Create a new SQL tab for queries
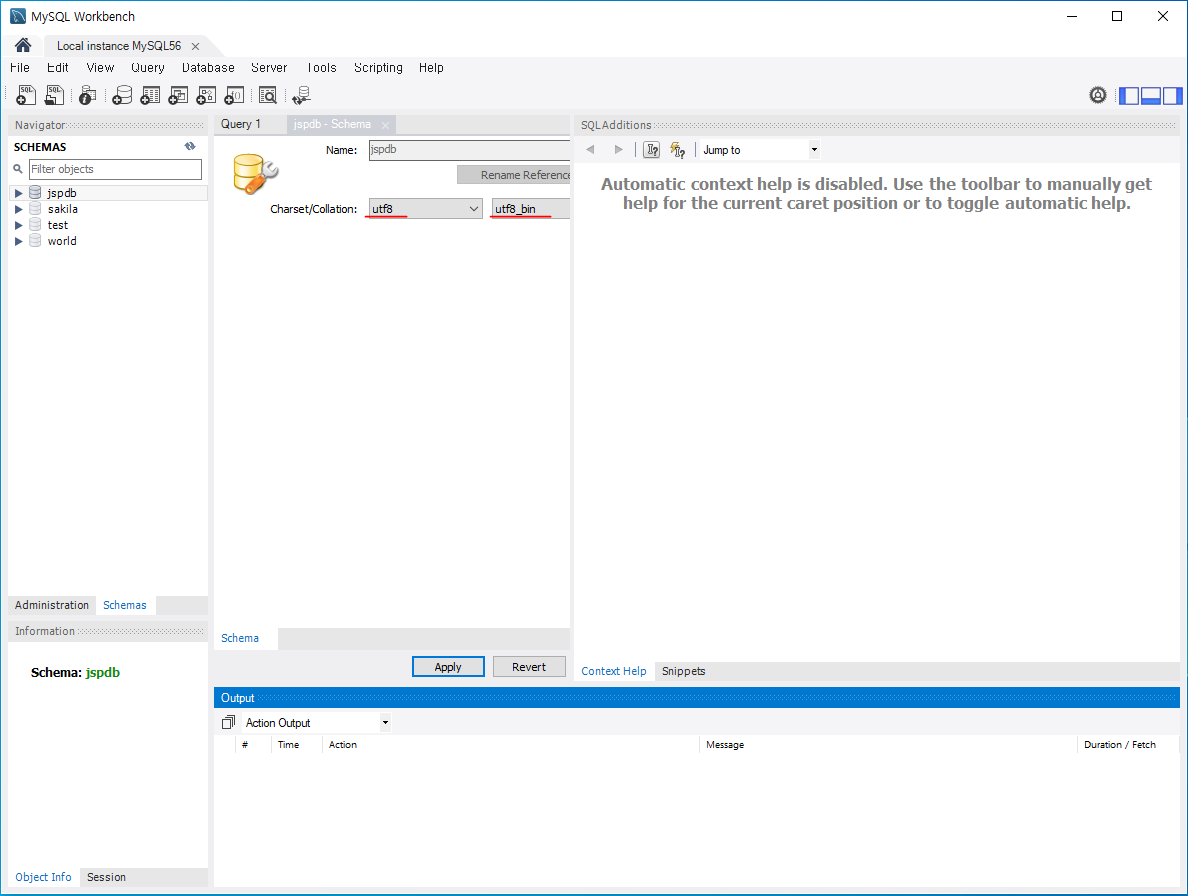The height and width of the screenshot is (896, 1188). [26, 95]
